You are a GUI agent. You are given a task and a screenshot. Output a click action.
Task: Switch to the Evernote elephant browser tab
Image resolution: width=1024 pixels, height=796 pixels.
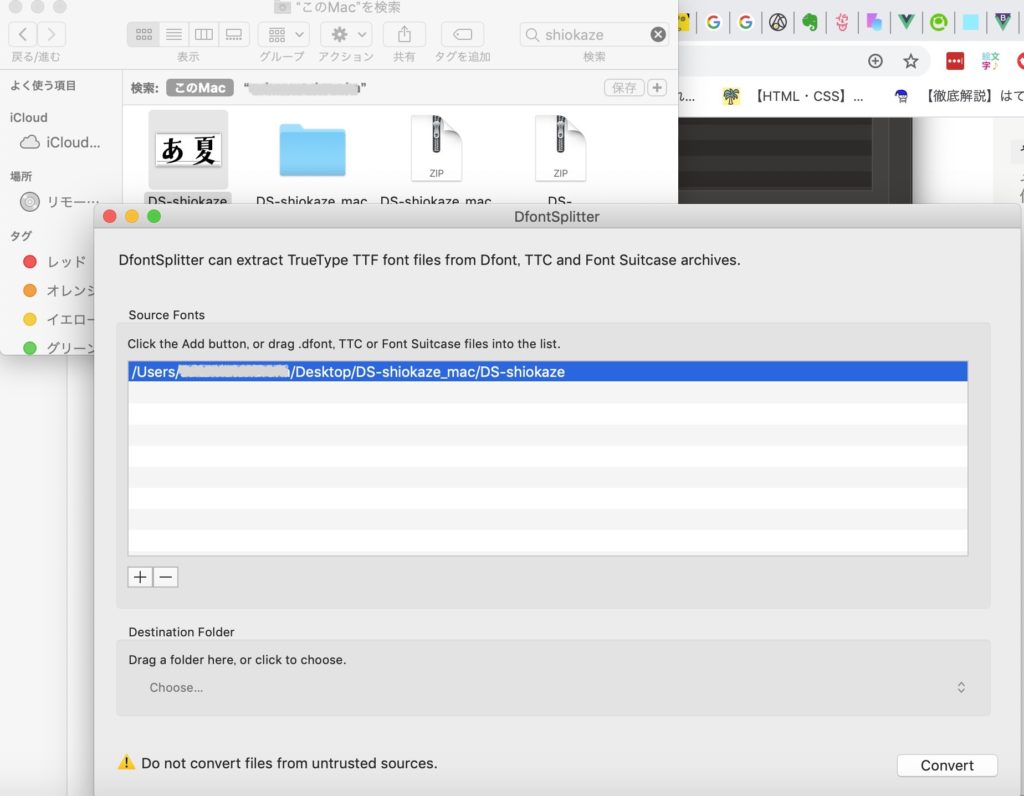(810, 23)
